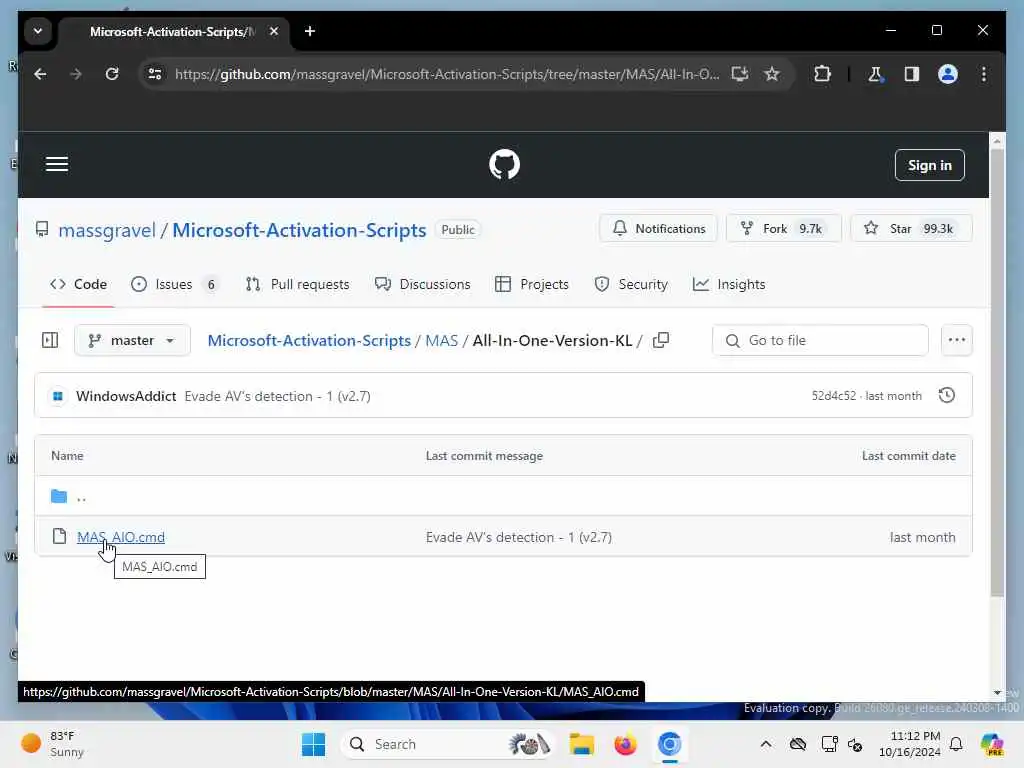The image size is (1024, 768).
Task: Click the Public repository visibility badge
Action: click(x=458, y=230)
